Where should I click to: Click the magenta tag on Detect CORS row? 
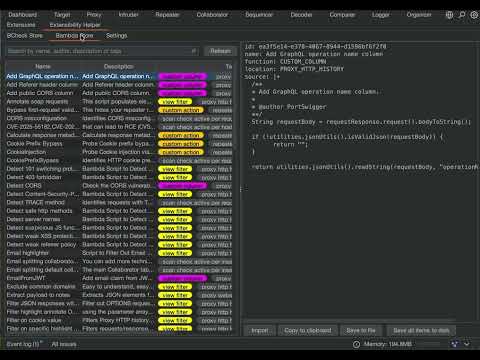point(183,186)
